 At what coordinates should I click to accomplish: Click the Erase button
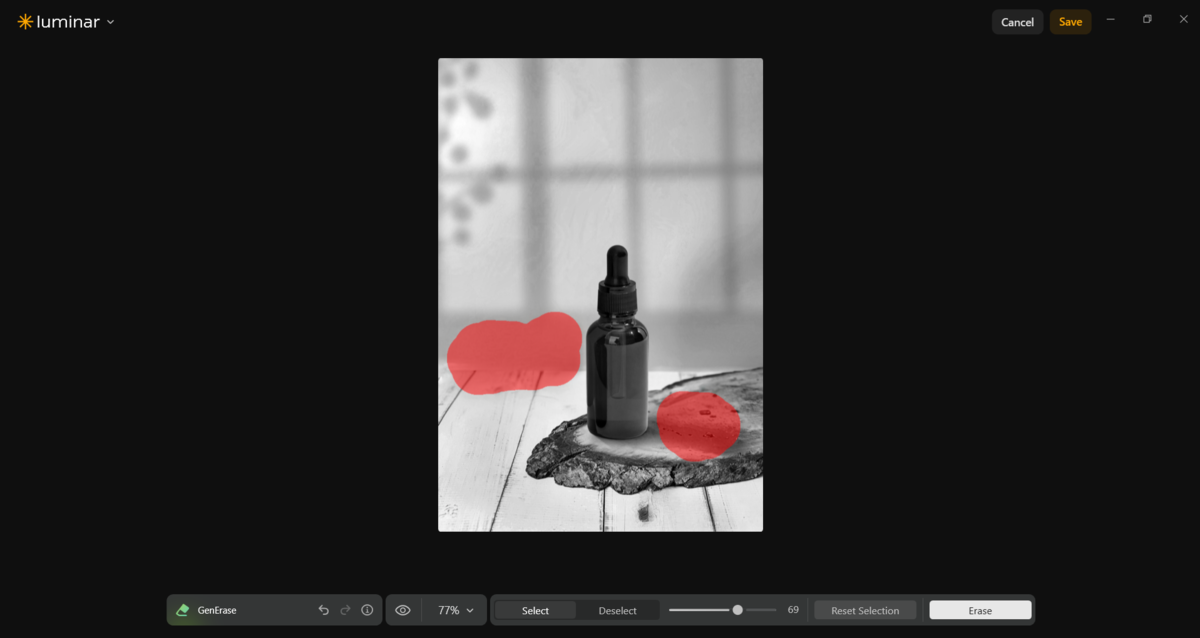click(980, 610)
